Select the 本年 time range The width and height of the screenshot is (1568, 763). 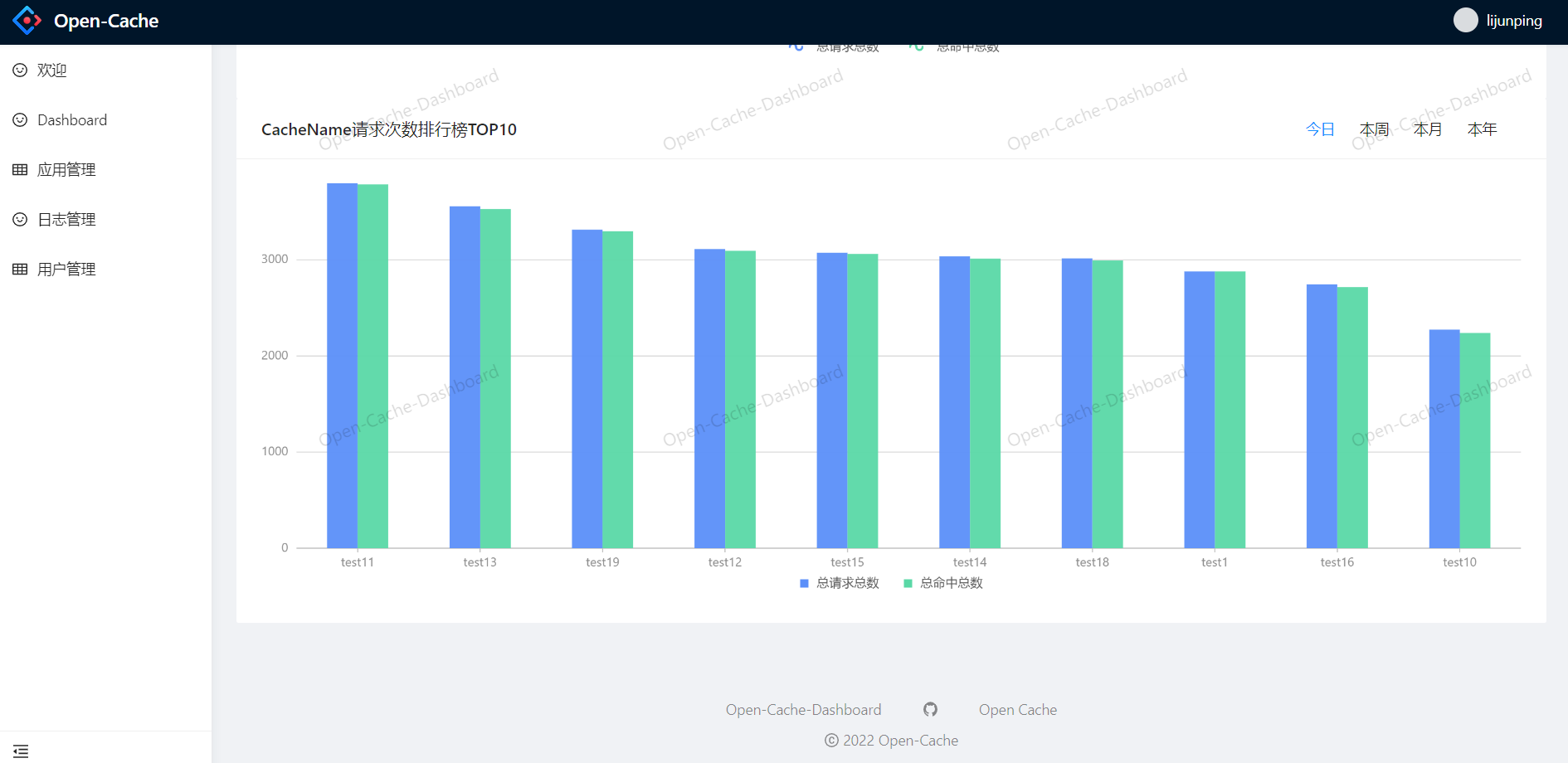click(1482, 129)
